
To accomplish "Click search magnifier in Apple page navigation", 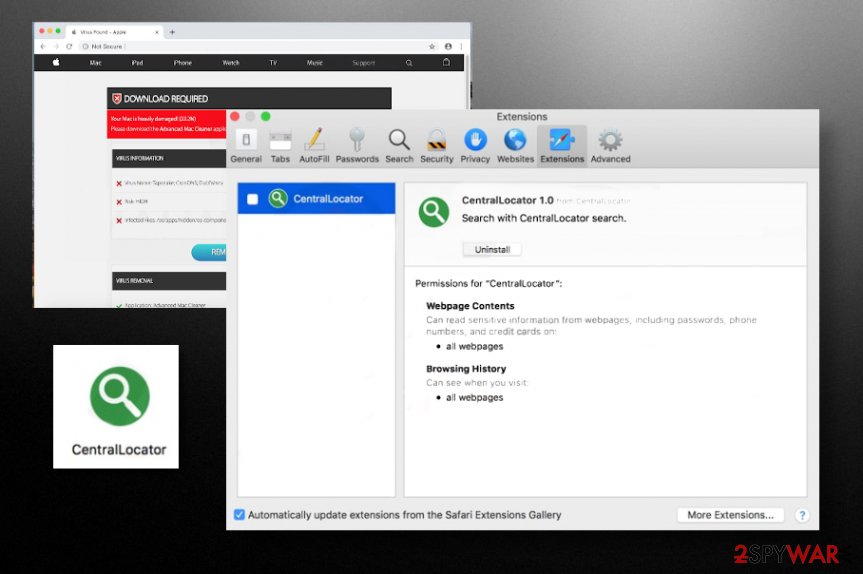I will point(409,63).
